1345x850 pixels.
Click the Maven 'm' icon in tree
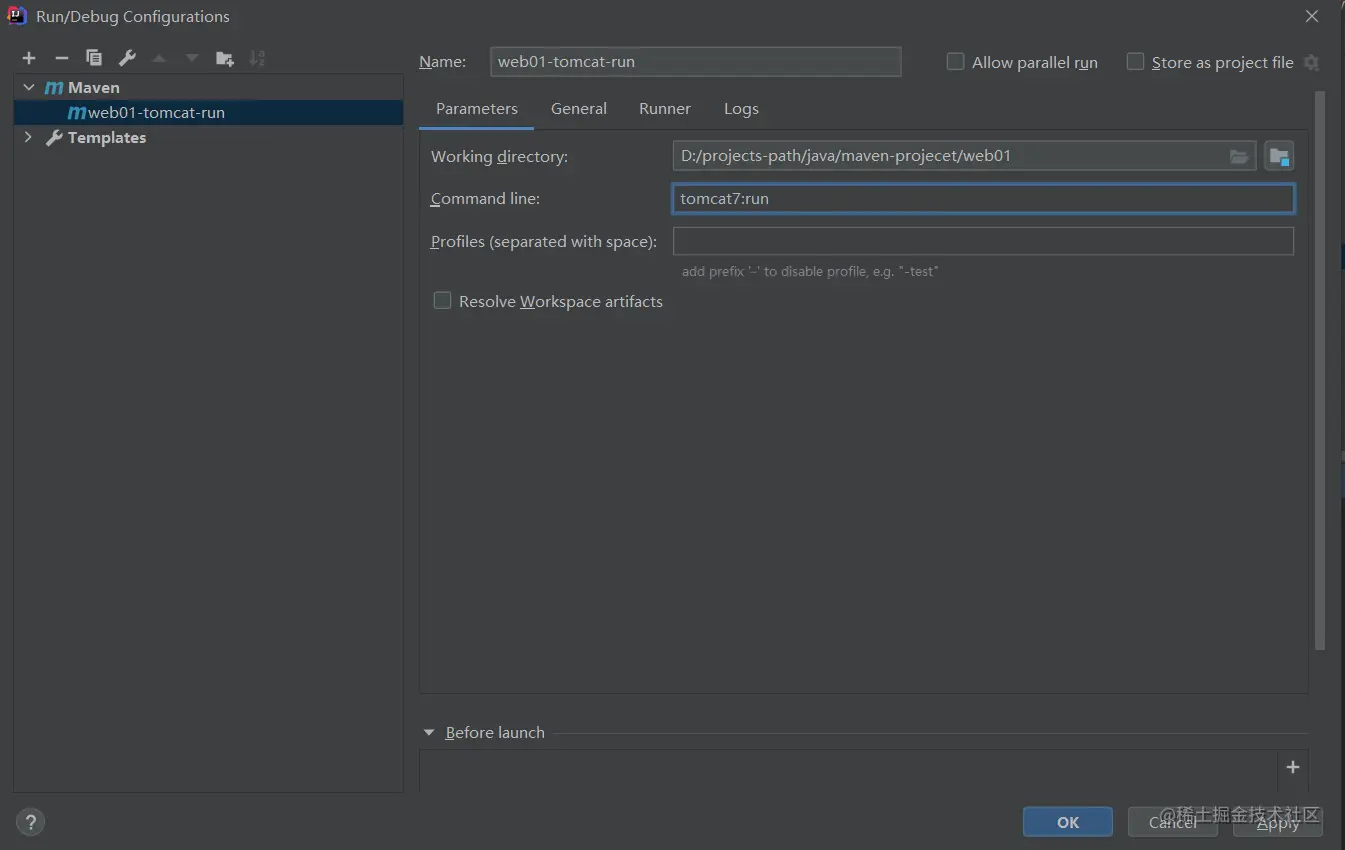54,88
